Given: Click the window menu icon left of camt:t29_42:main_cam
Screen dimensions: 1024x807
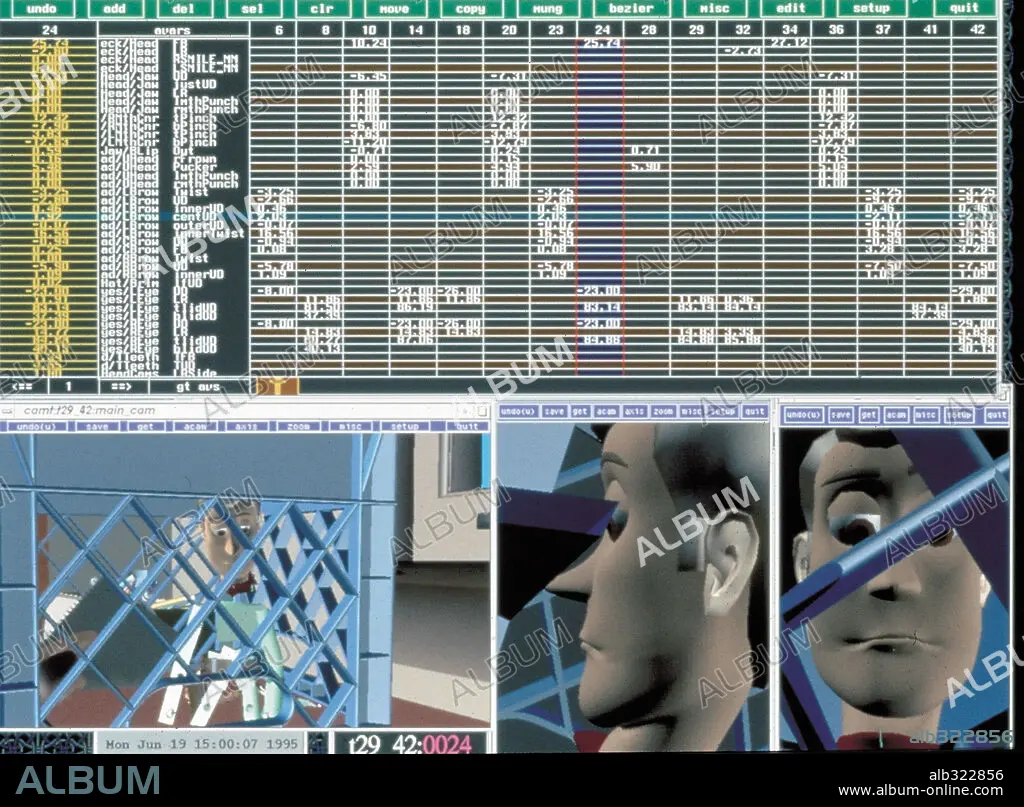Looking at the screenshot, I should (7, 411).
